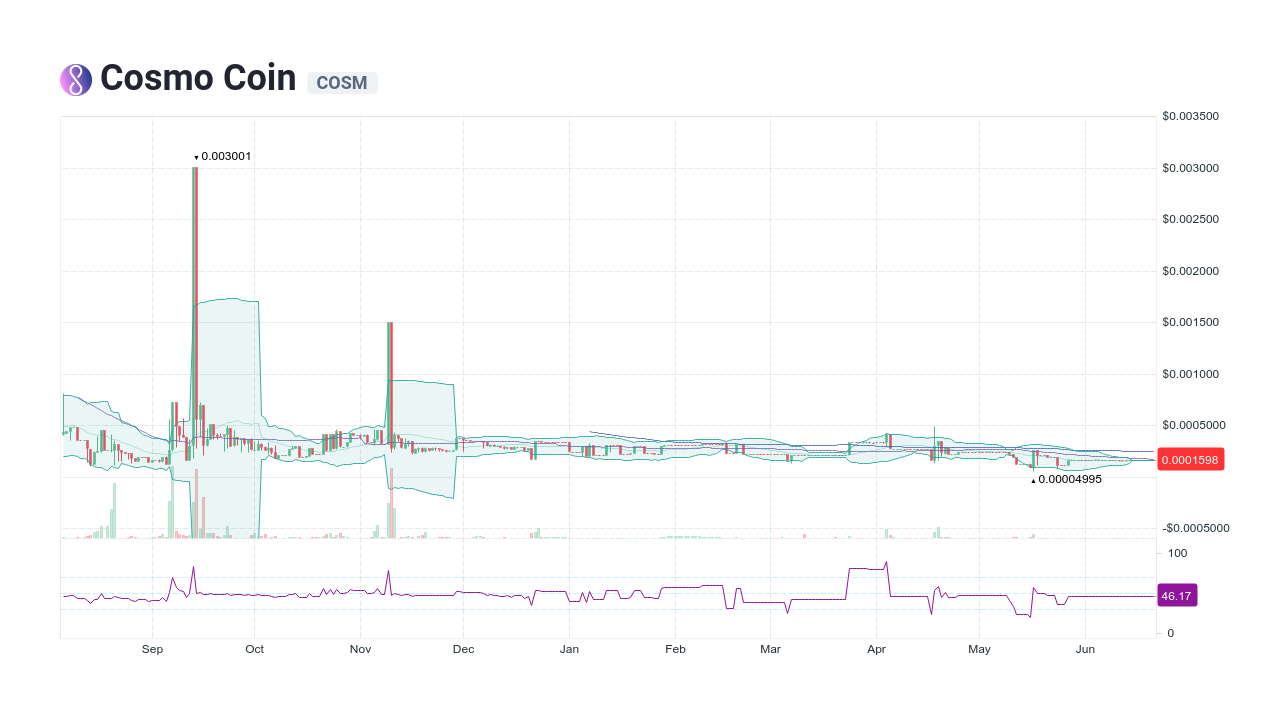Image resolution: width=1280 pixels, height=720 pixels.
Task: Click the $0.003500 price axis label
Action: (1188, 116)
